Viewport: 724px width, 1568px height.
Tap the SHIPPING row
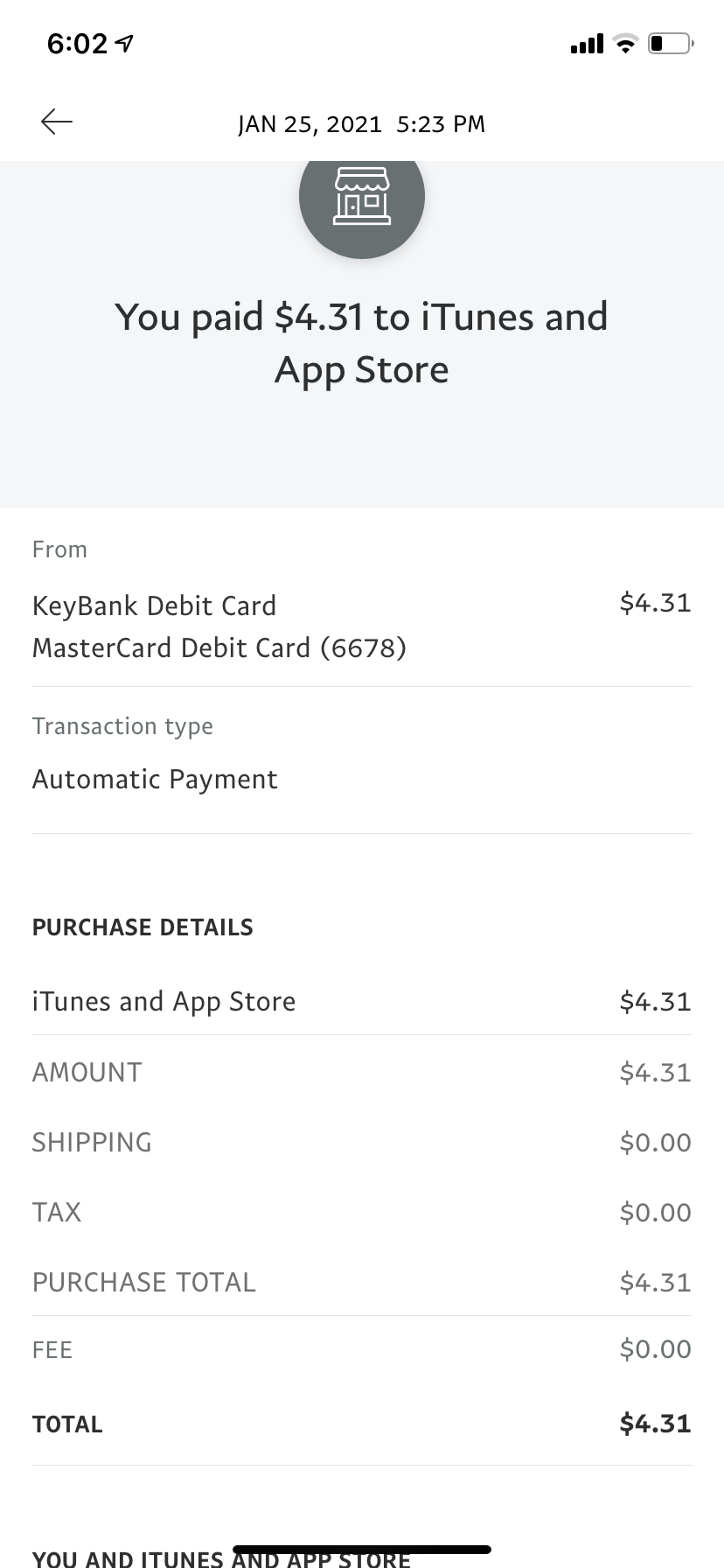click(361, 1142)
